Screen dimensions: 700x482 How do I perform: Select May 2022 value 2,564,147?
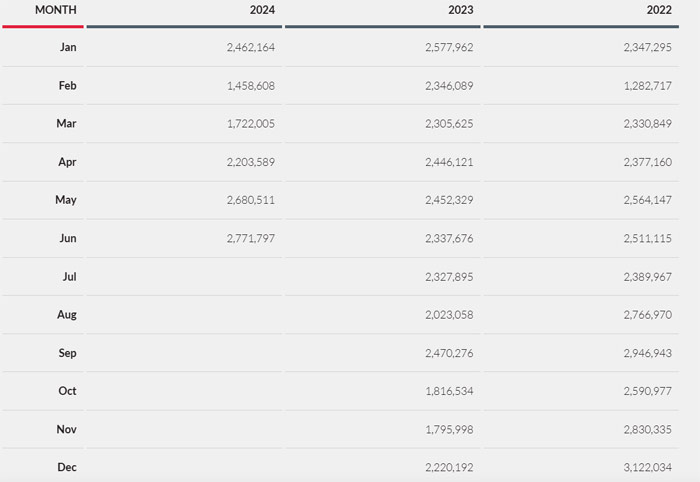640,200
